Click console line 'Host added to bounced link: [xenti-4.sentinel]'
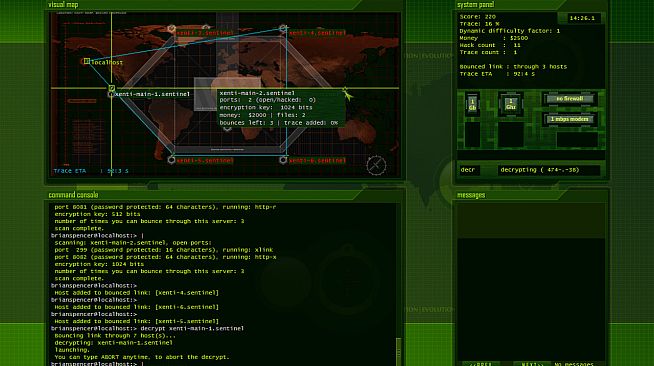This screenshot has width=654, height=366. (136, 293)
